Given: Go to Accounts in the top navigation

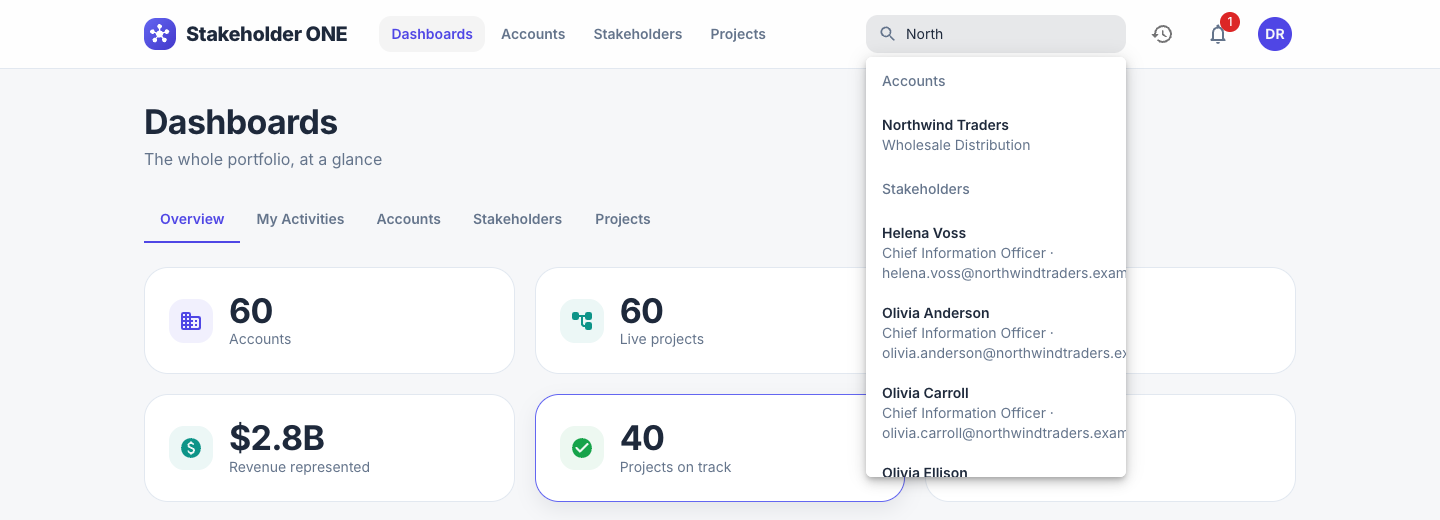Looking at the screenshot, I should pyautogui.click(x=533, y=34).
